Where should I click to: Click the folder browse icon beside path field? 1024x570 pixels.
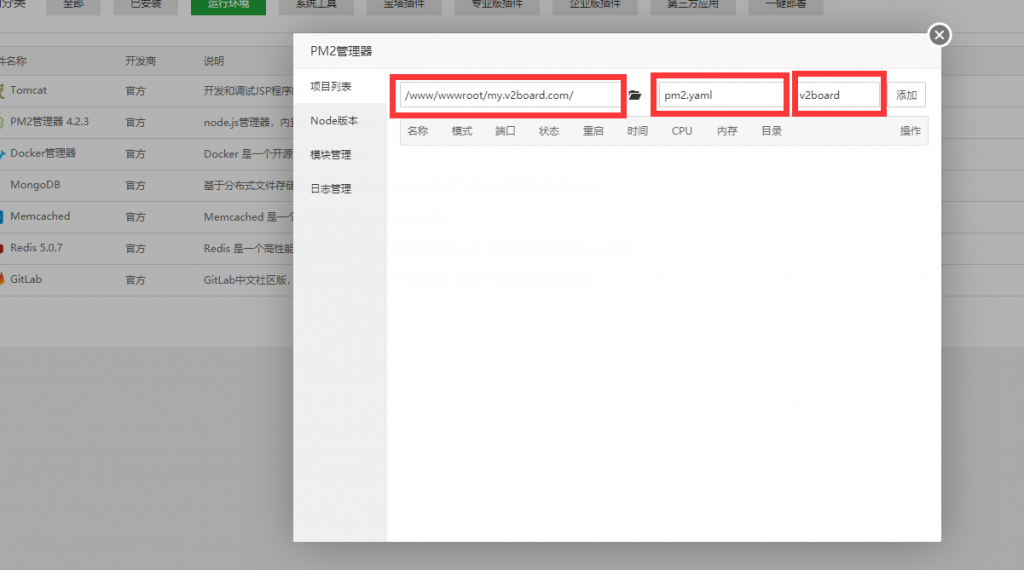coord(634,95)
